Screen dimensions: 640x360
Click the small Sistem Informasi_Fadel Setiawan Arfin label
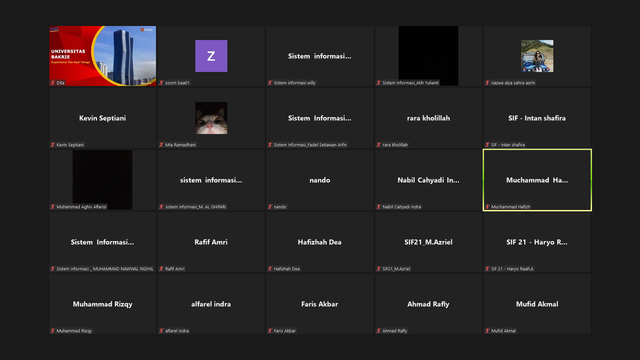(310, 145)
